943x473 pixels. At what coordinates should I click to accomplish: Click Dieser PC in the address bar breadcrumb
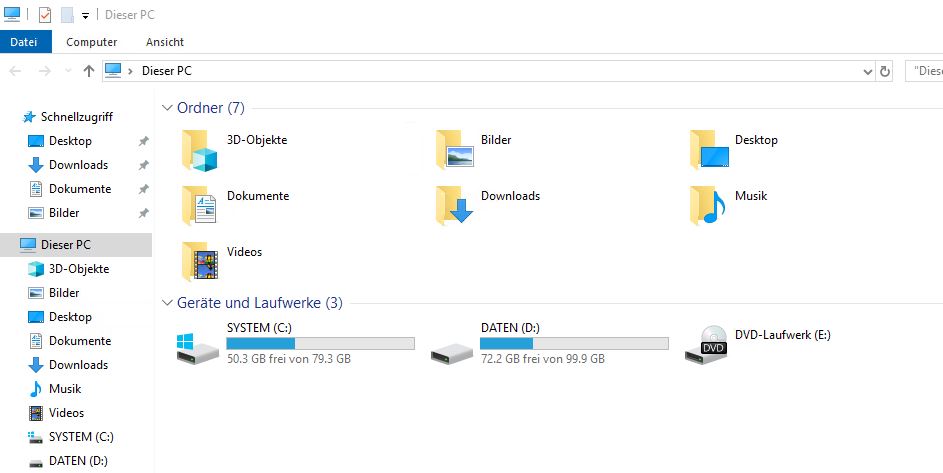[167, 71]
